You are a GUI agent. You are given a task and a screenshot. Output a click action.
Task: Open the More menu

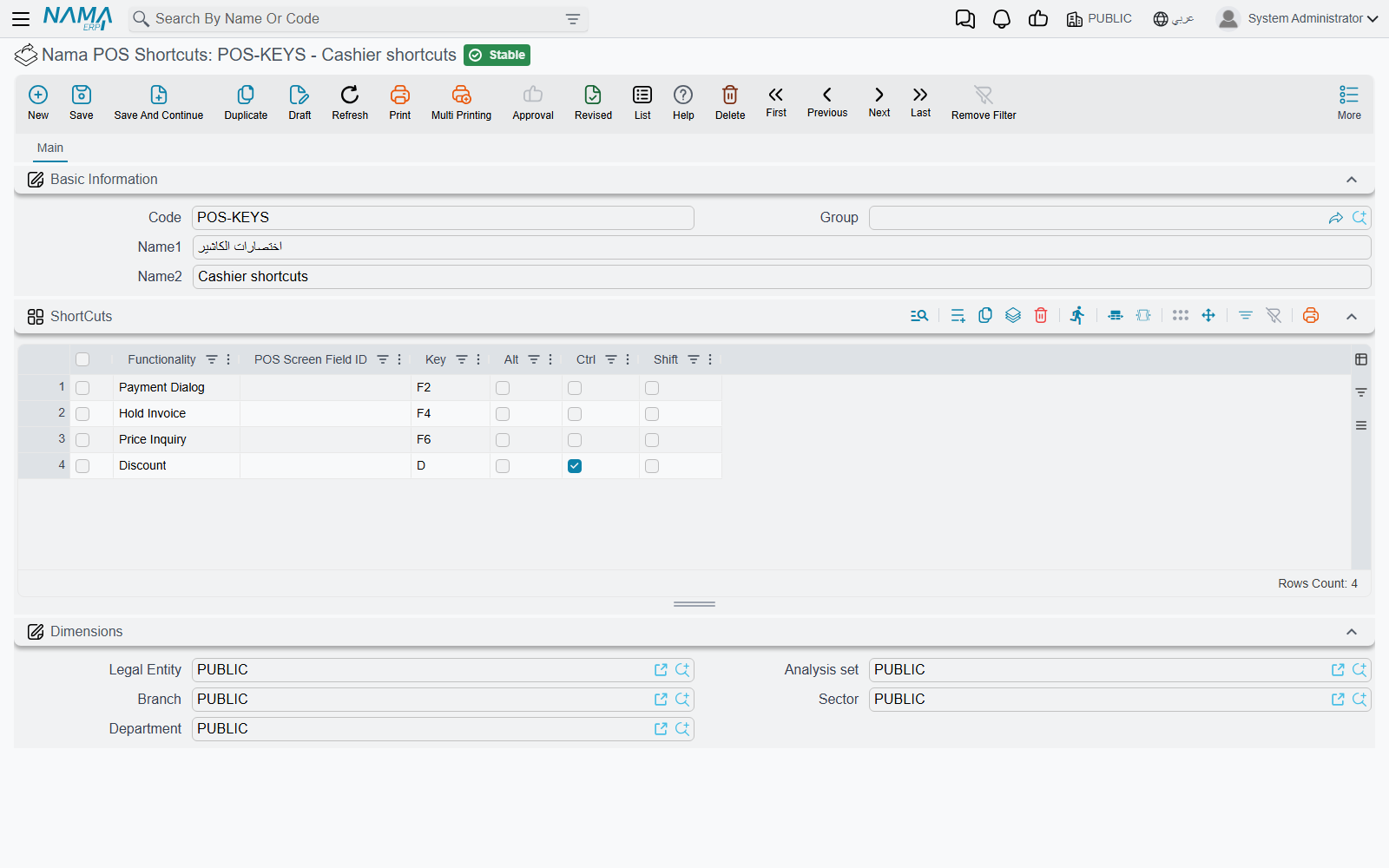[1349, 102]
